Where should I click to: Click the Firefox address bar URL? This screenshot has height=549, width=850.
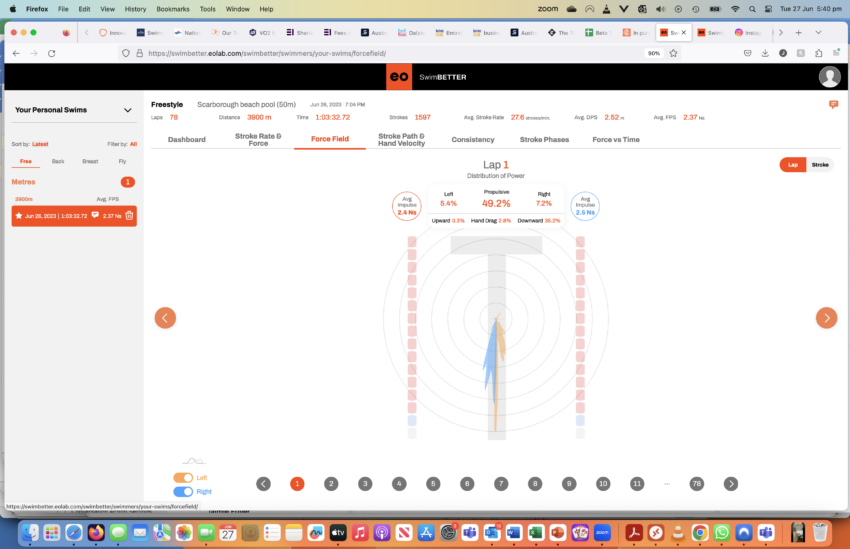(x=270, y=53)
